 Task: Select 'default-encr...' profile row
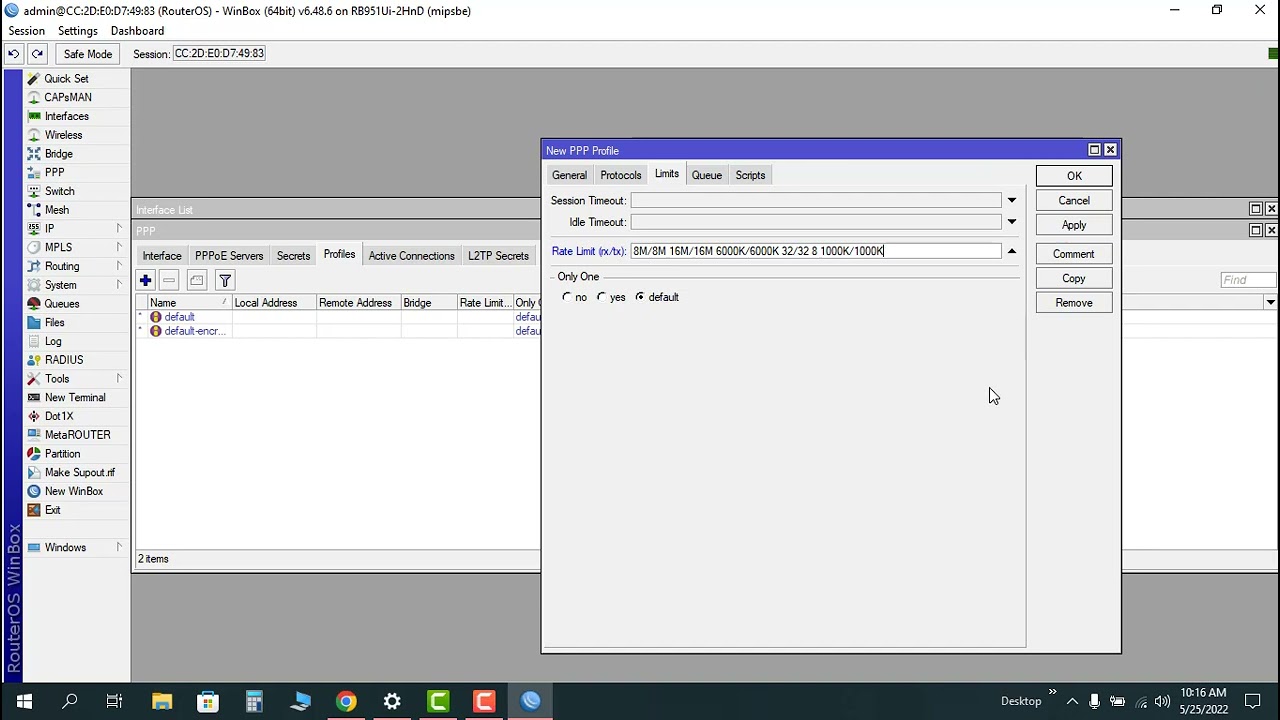point(339,331)
